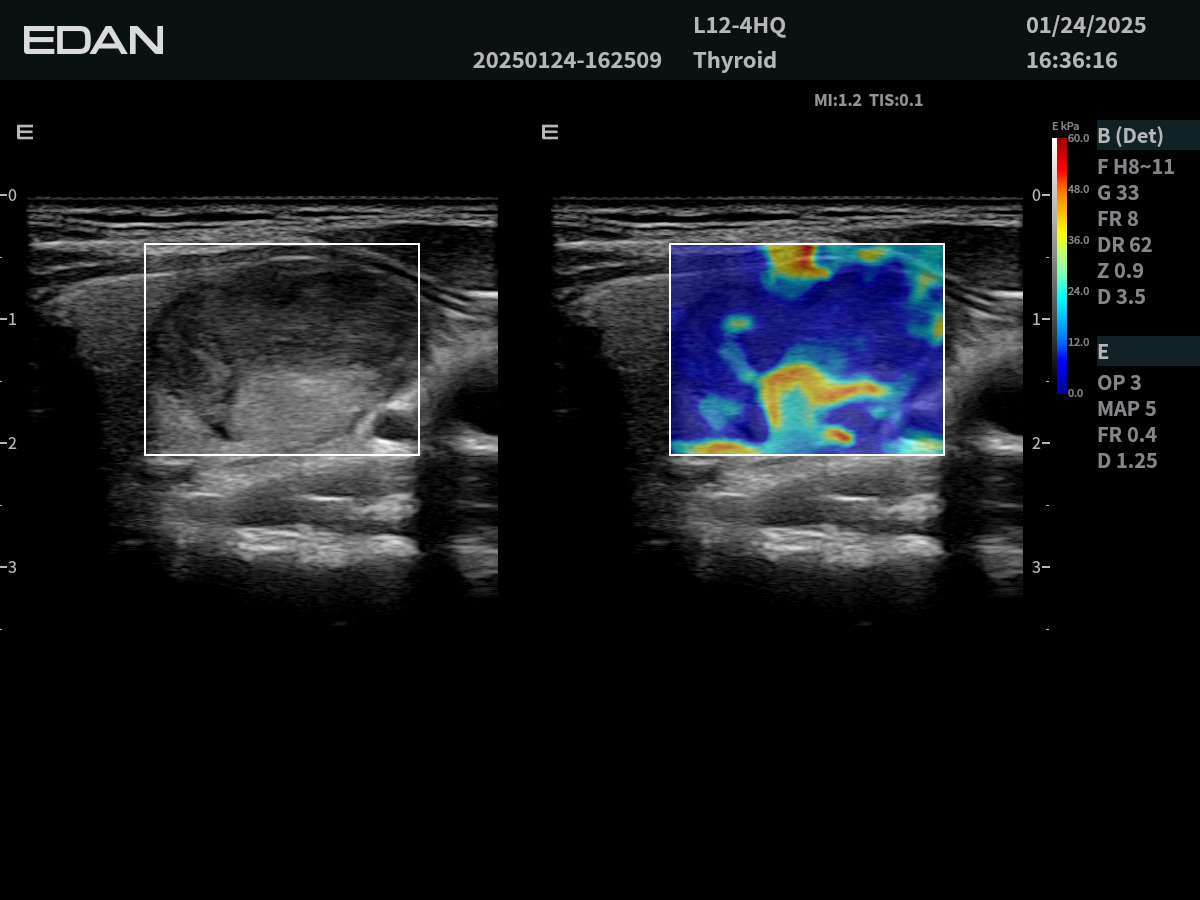Click the exam ID 20250124-162509
This screenshot has width=1200, height=900.
tap(567, 60)
